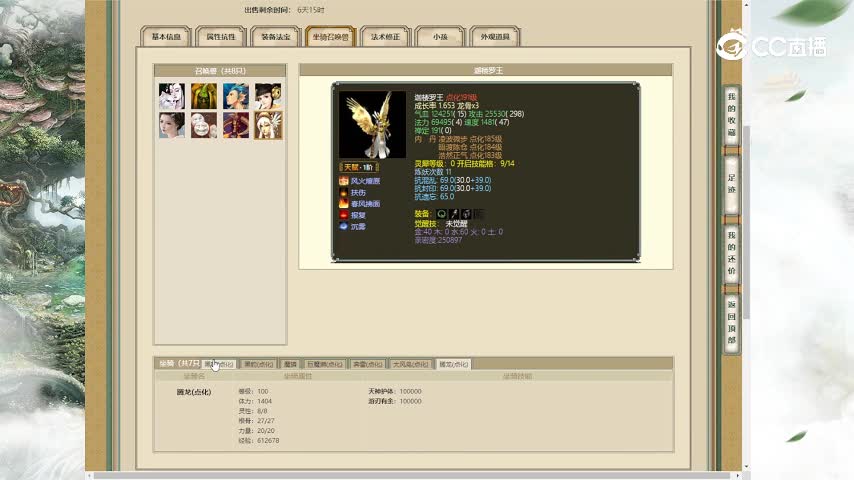Switch to the 小孩 tab
The height and width of the screenshot is (480, 854).
click(440, 37)
